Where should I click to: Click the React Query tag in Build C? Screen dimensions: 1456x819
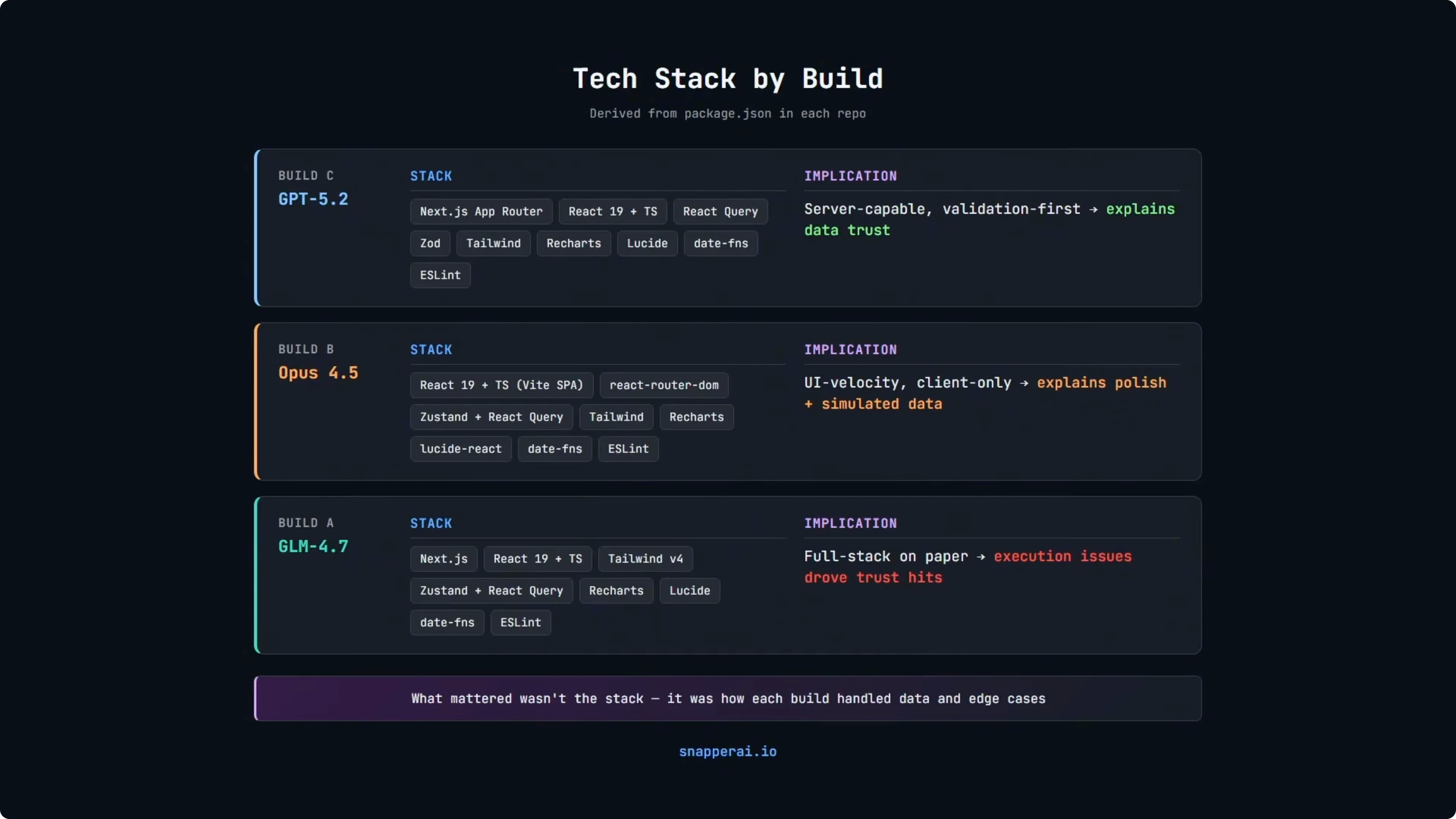(x=720, y=211)
